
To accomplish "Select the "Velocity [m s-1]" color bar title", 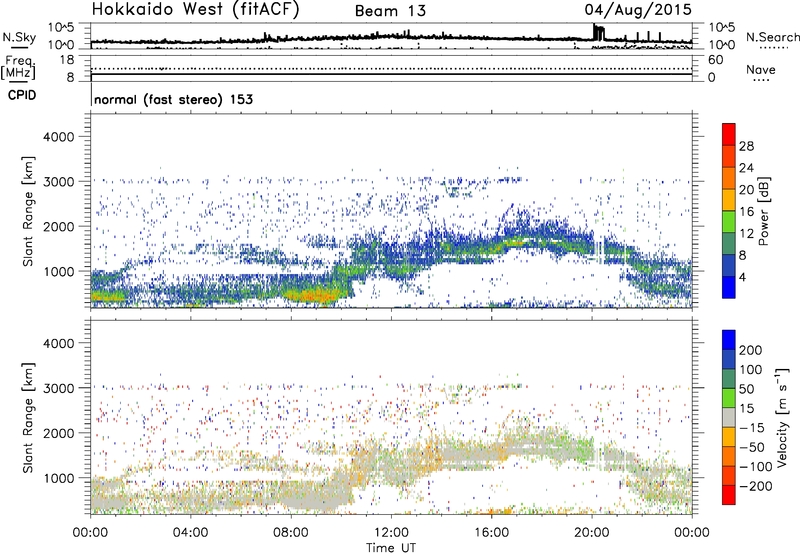I will (x=782, y=417).
